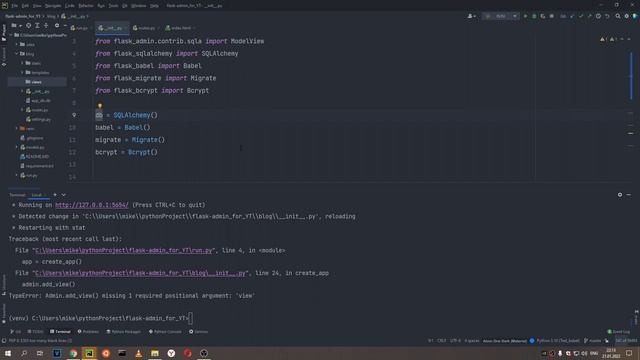Hide the Project tool window
The width and height of the screenshot is (640, 360).
coord(65,25)
